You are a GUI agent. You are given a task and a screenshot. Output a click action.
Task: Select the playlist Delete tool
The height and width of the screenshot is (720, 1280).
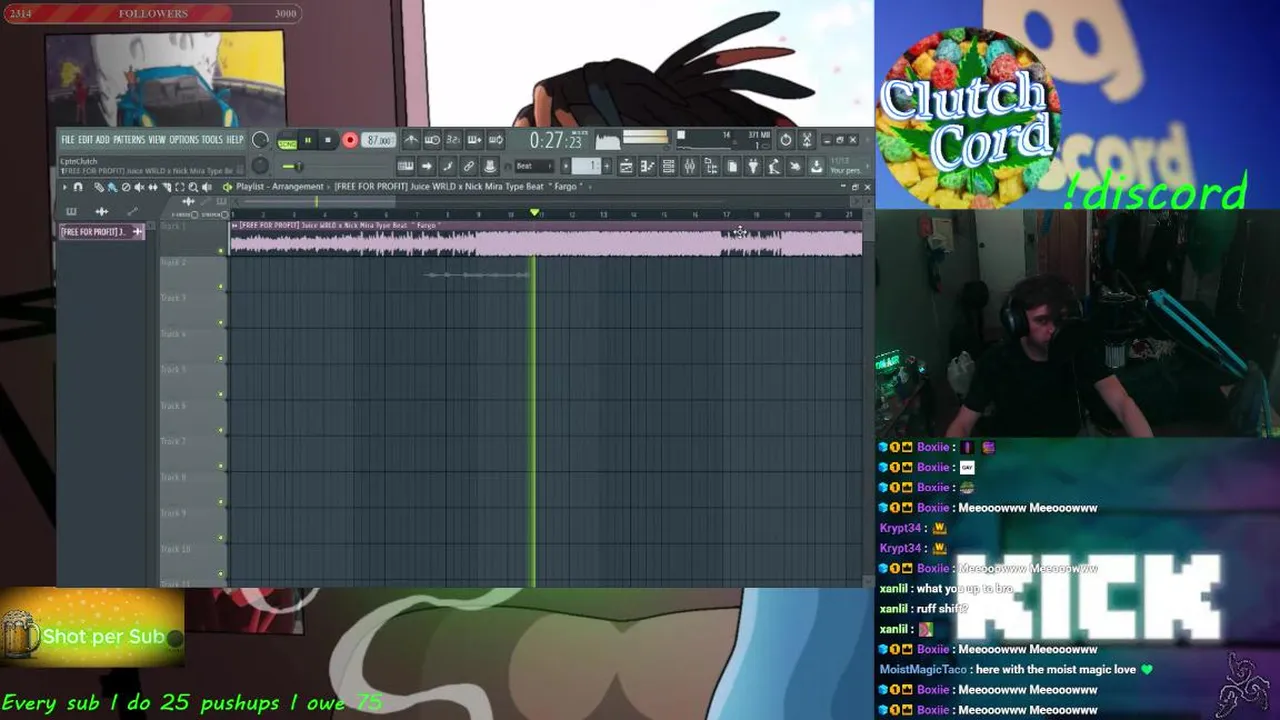(126, 186)
